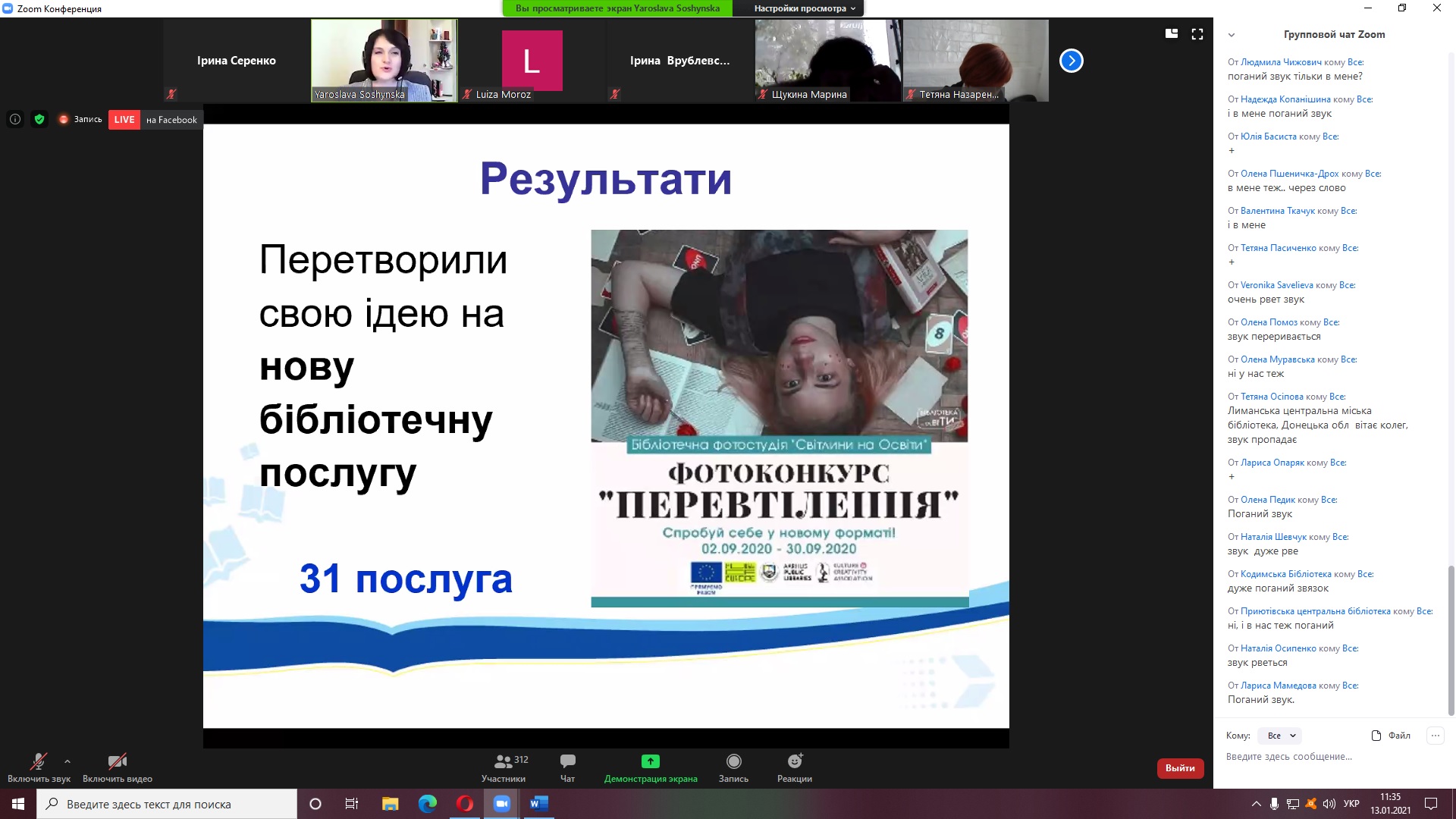
Task: Open the Windows Start menu
Action: coord(18,804)
